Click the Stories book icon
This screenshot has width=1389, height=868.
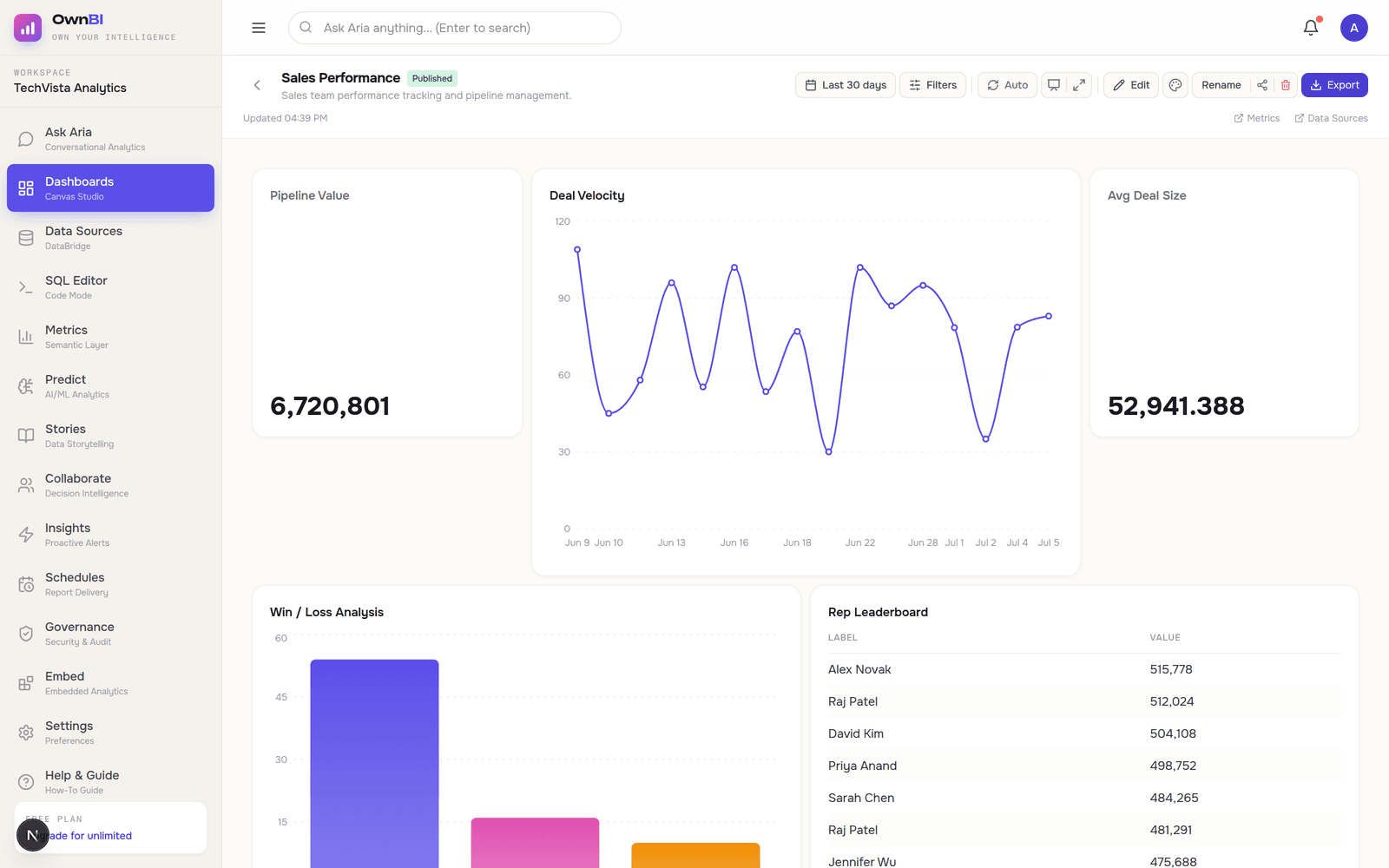pos(26,436)
